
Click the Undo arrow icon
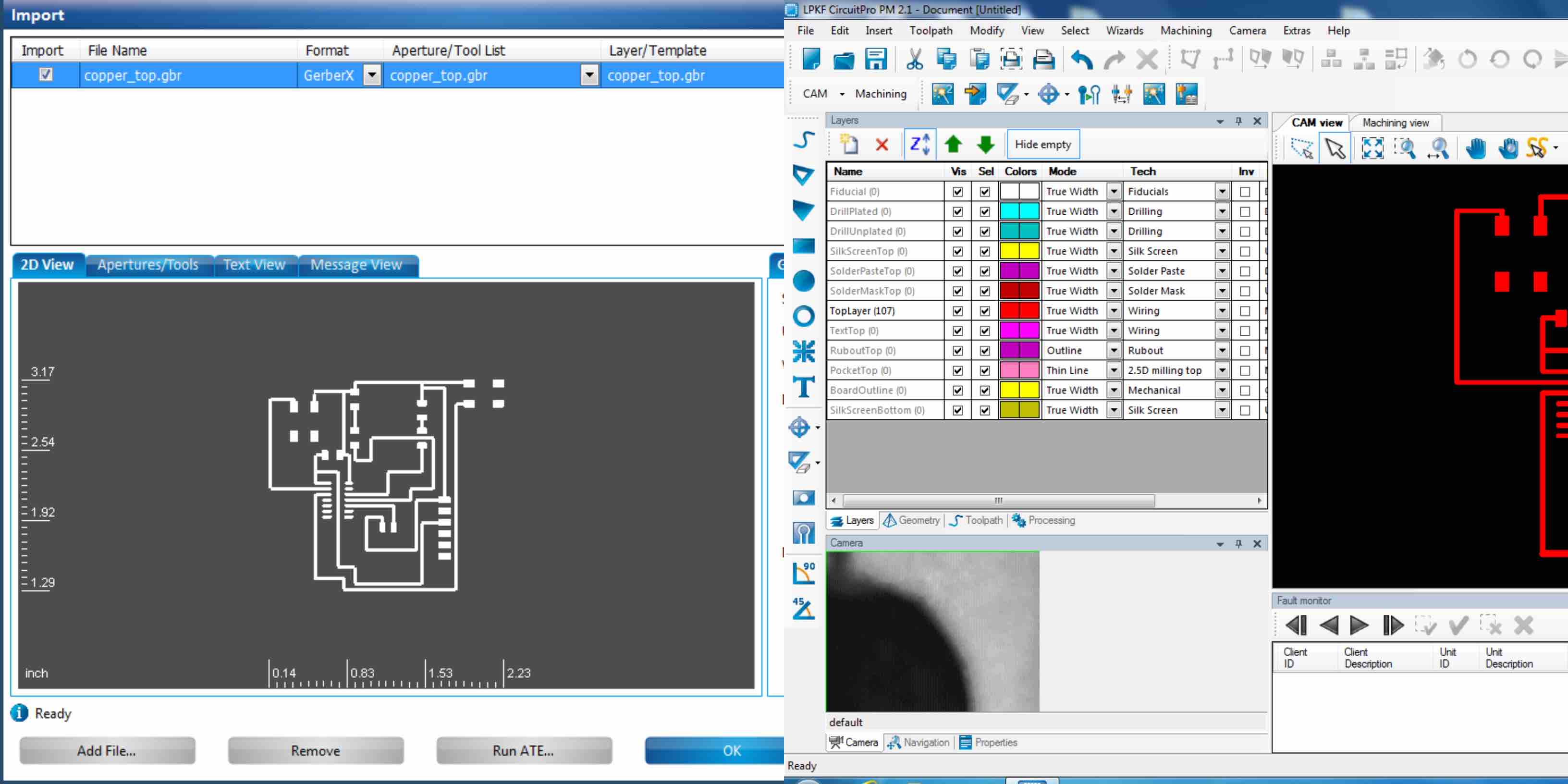tap(1082, 59)
